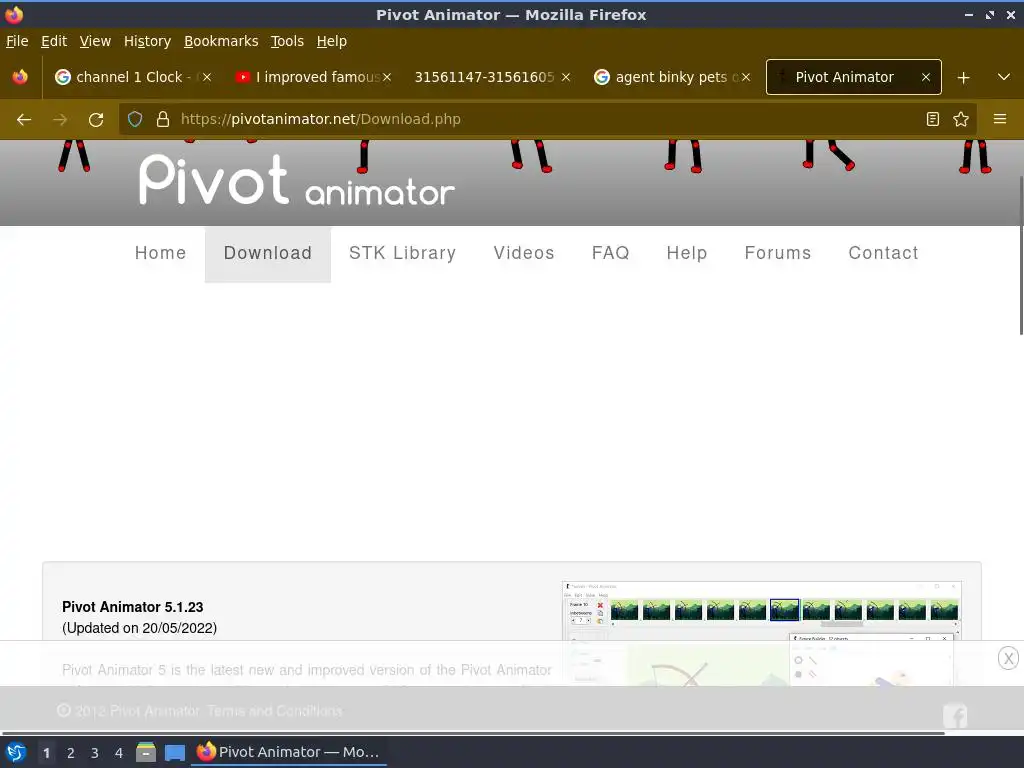Image resolution: width=1024 pixels, height=768 pixels.
Task: Click the page vertical scrollbar
Action: (1020, 255)
